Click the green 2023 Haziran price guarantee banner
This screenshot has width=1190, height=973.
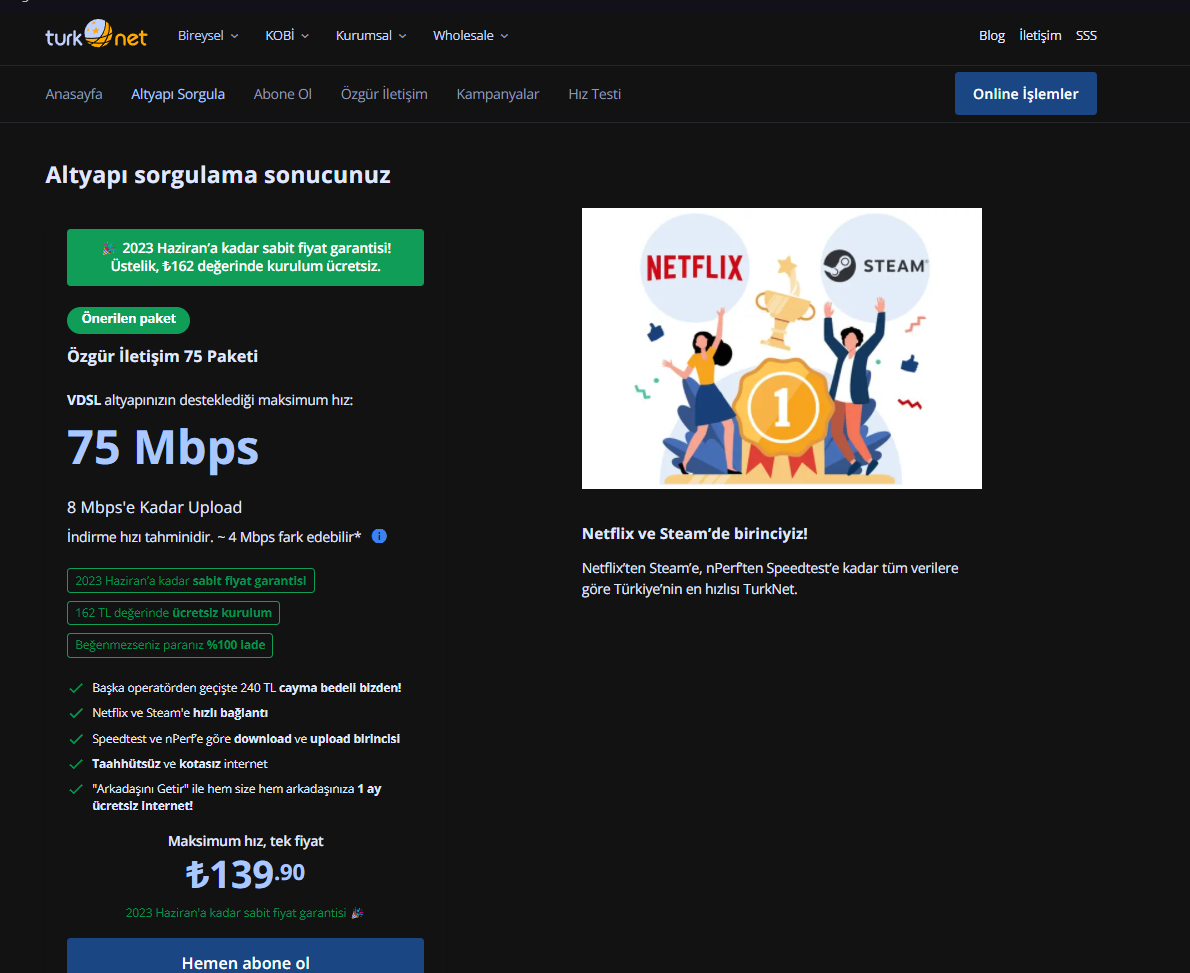click(245, 257)
